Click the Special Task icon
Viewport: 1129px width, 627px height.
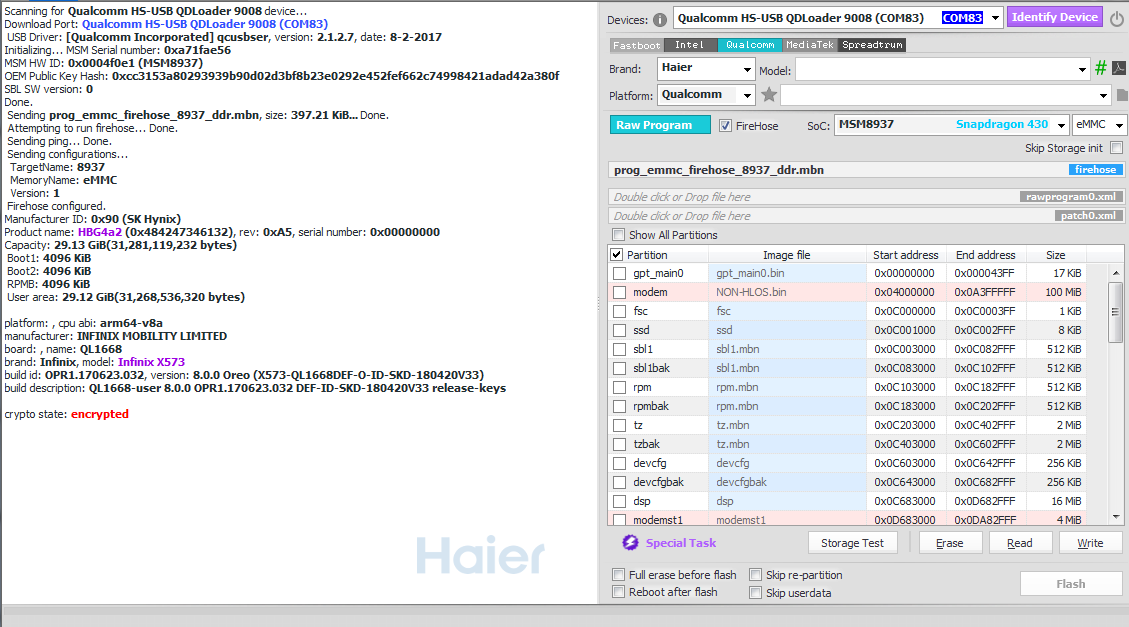click(x=630, y=543)
